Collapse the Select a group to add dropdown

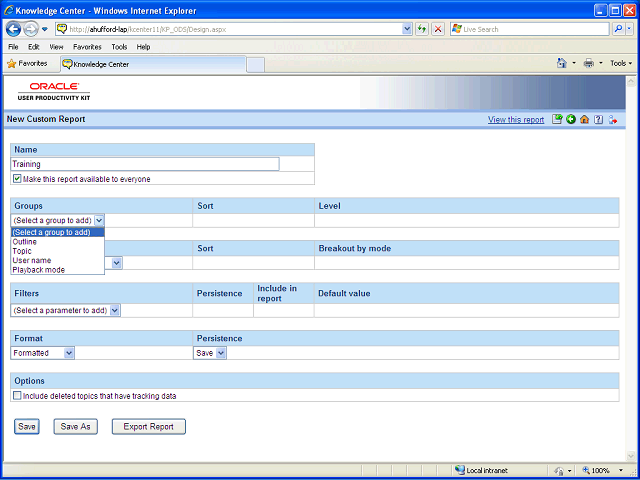pos(99,220)
